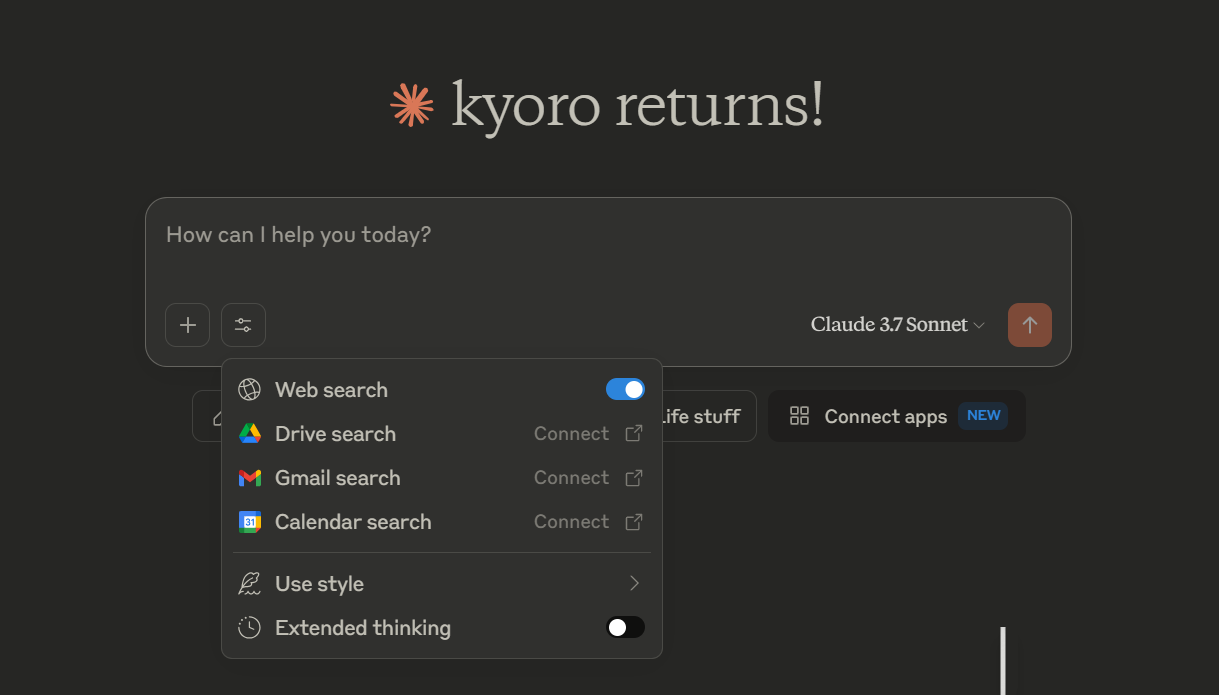Screen dimensions: 1219x695
Task: Click Connect next to Gmail search
Action: 571,478
